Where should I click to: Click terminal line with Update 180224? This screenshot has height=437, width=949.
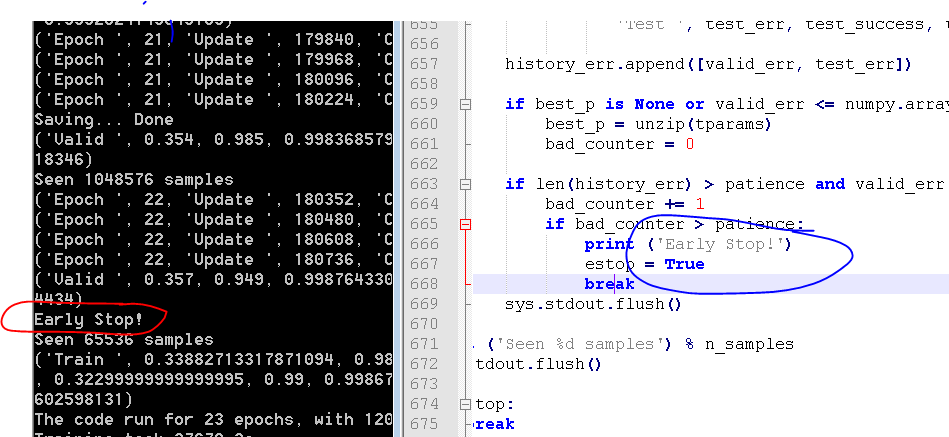213,99
